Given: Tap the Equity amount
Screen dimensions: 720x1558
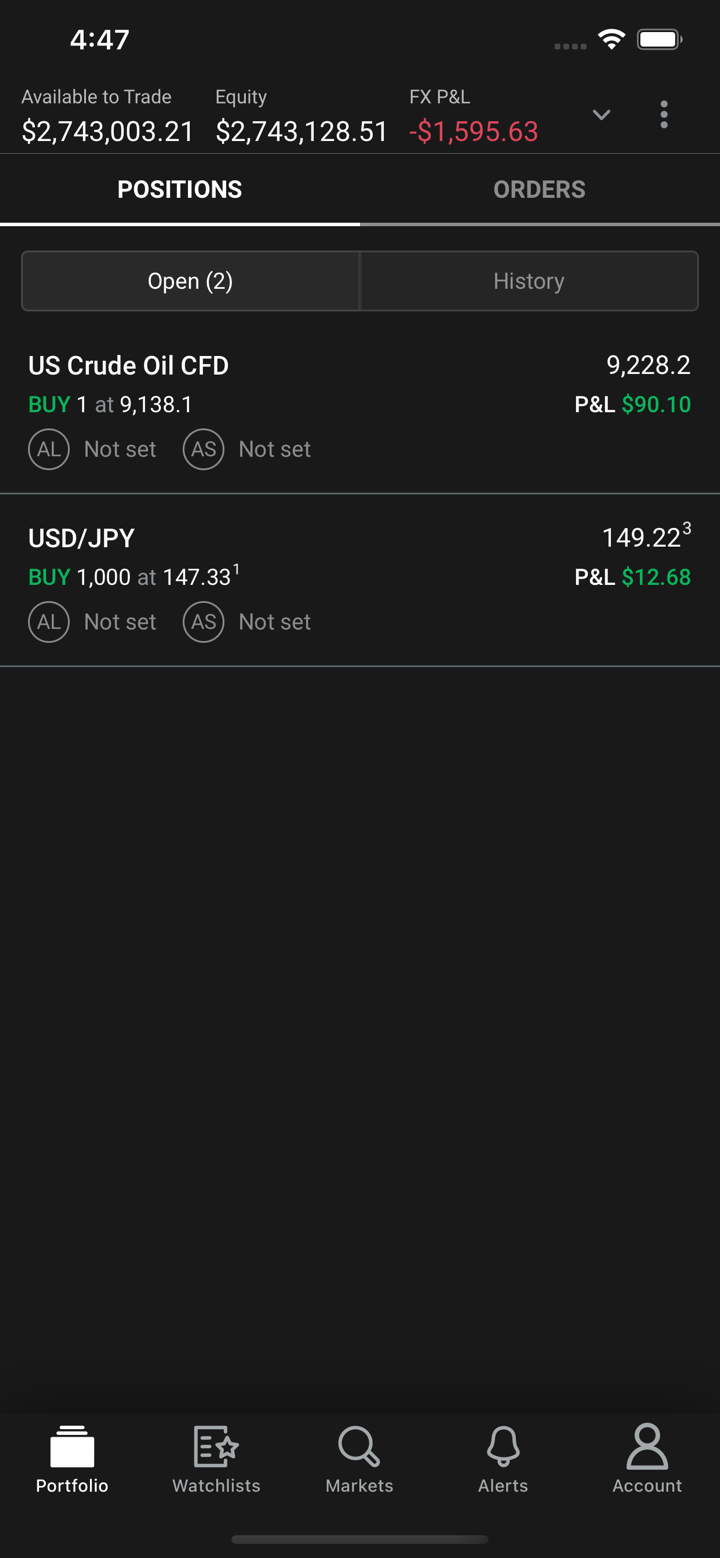Looking at the screenshot, I should tap(302, 132).
